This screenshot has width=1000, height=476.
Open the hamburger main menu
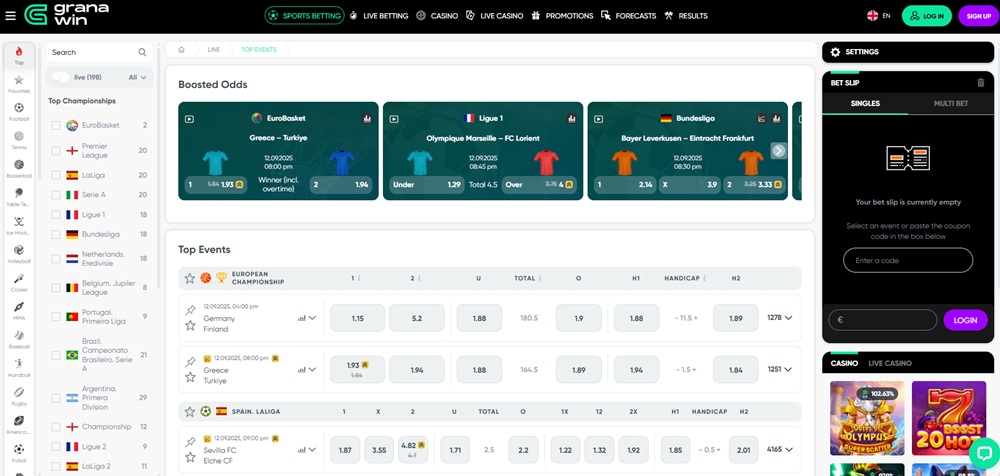10,15
